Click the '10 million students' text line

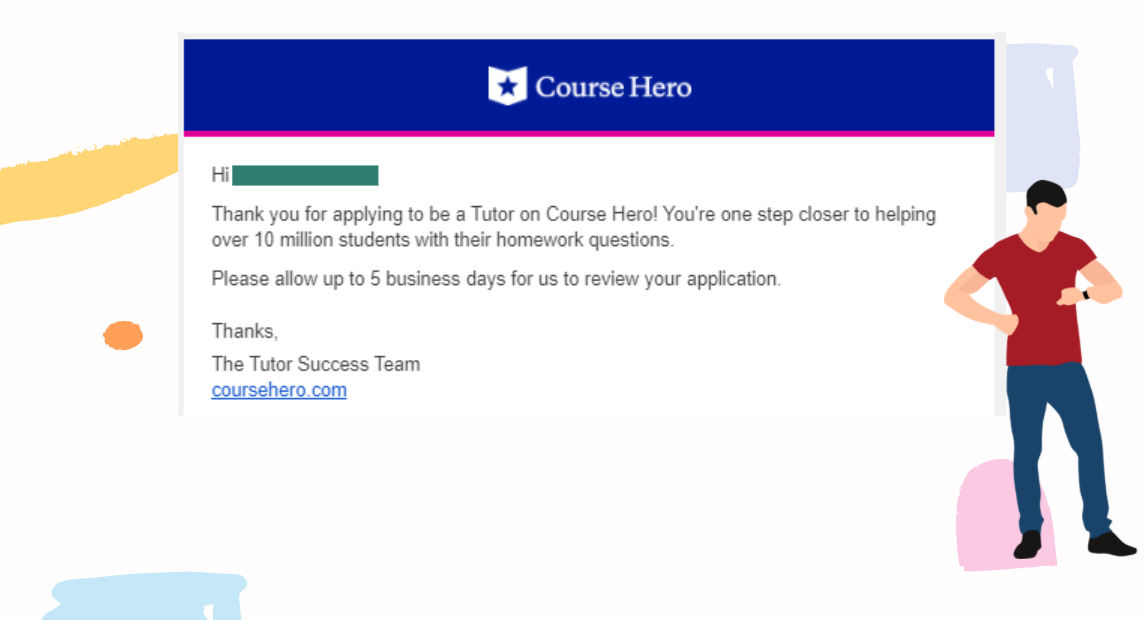tap(442, 240)
